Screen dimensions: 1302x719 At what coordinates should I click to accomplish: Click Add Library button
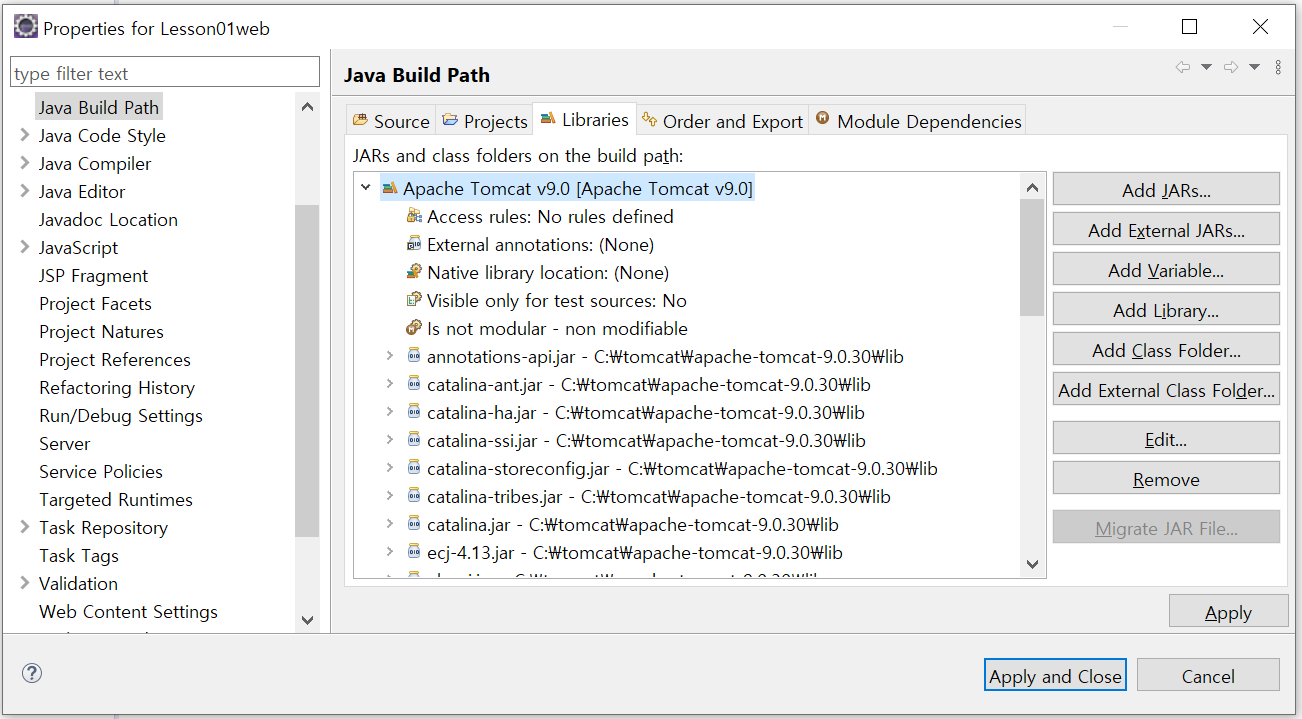click(x=1166, y=310)
